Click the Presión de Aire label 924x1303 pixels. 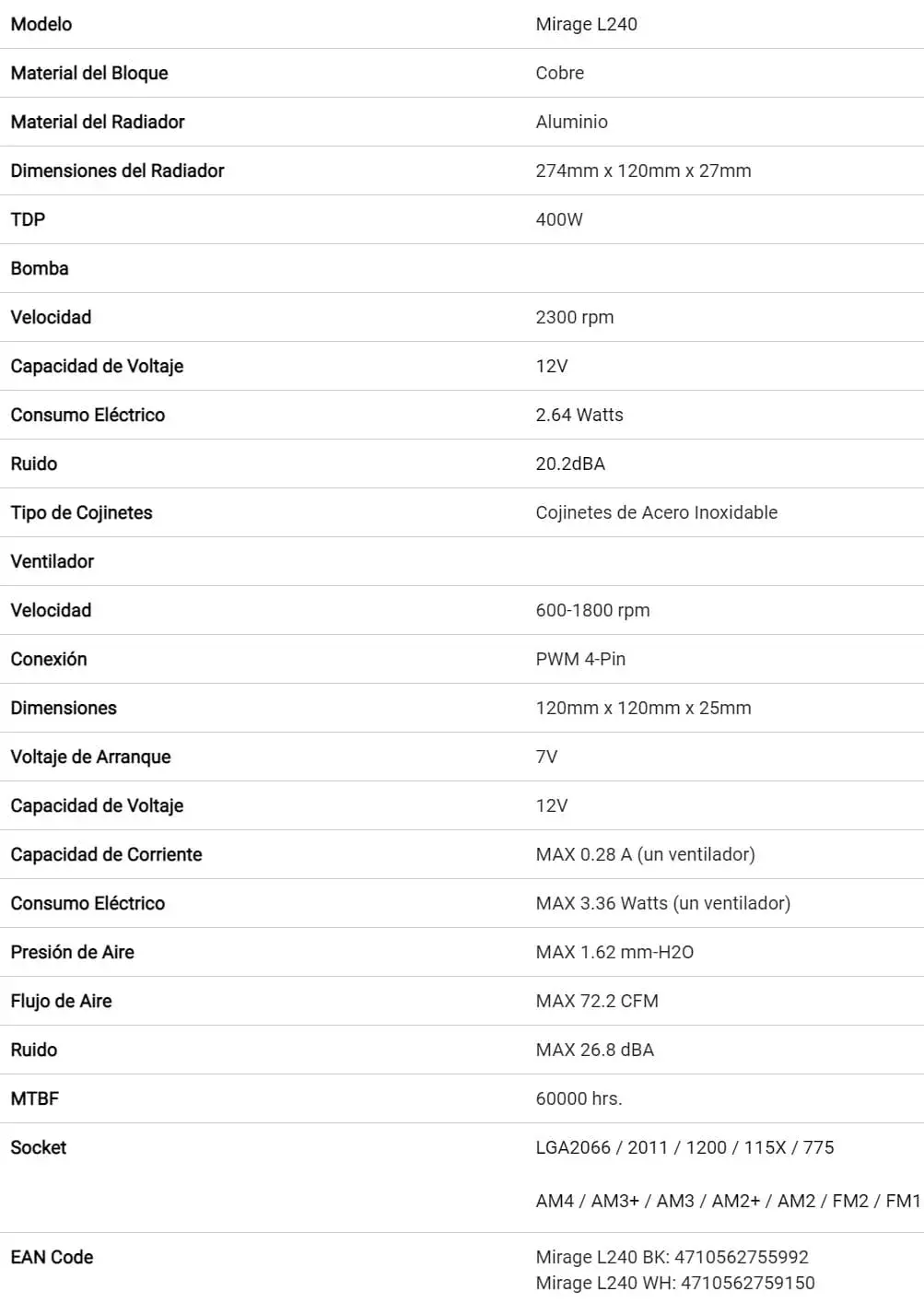tap(72, 953)
